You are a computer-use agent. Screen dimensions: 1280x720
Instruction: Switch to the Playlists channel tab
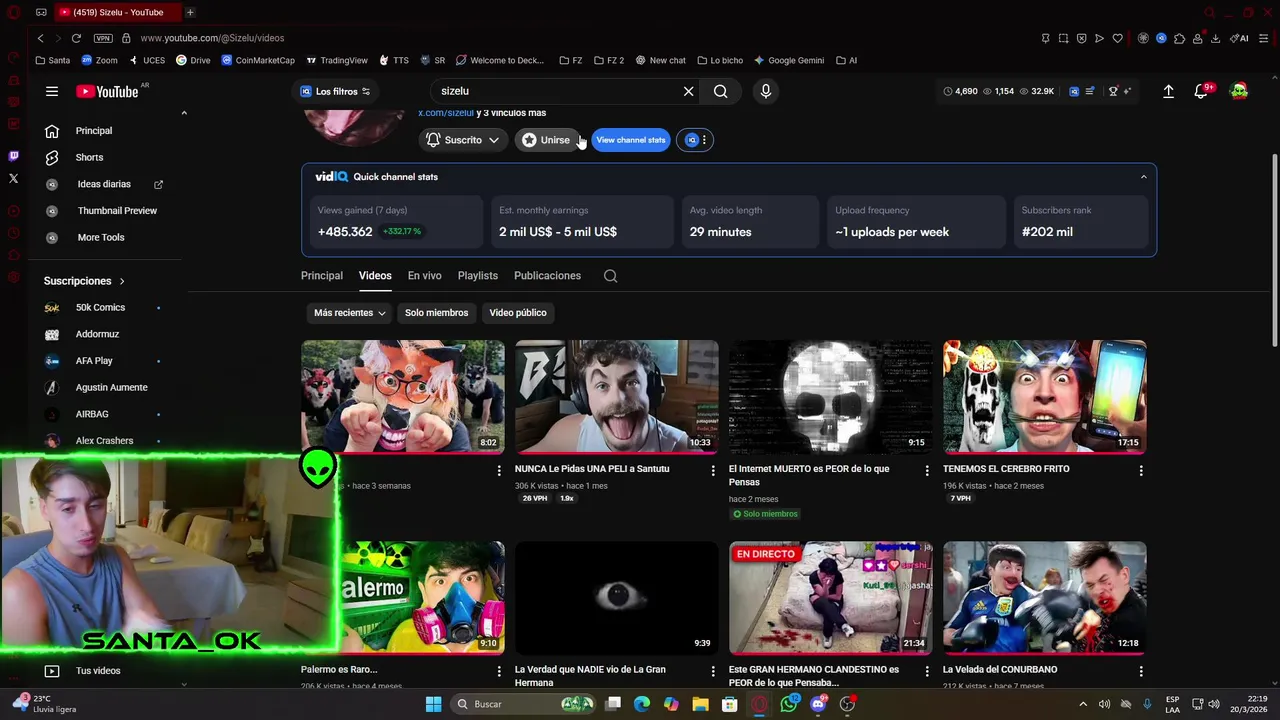point(478,276)
